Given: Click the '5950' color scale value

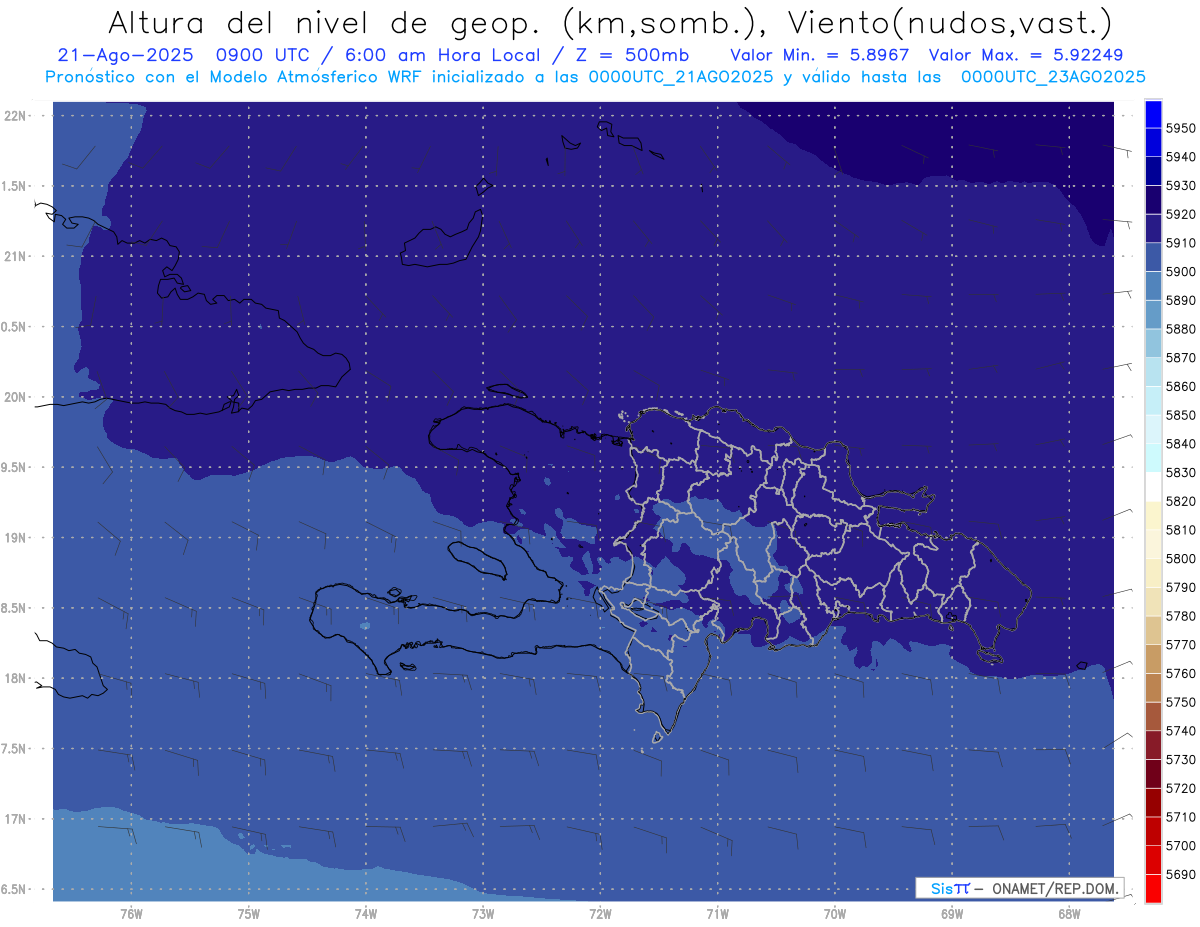Looking at the screenshot, I should (1181, 129).
